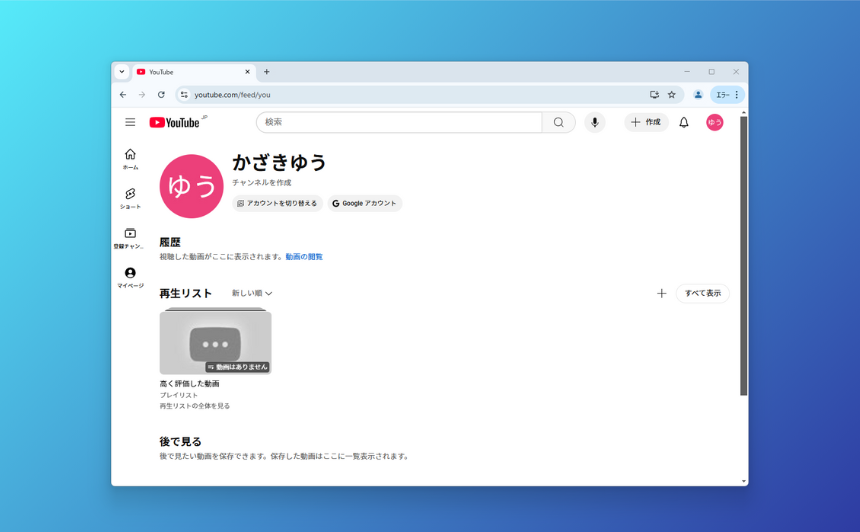Click the large ゆう profile avatar

pyautogui.click(x=191, y=186)
